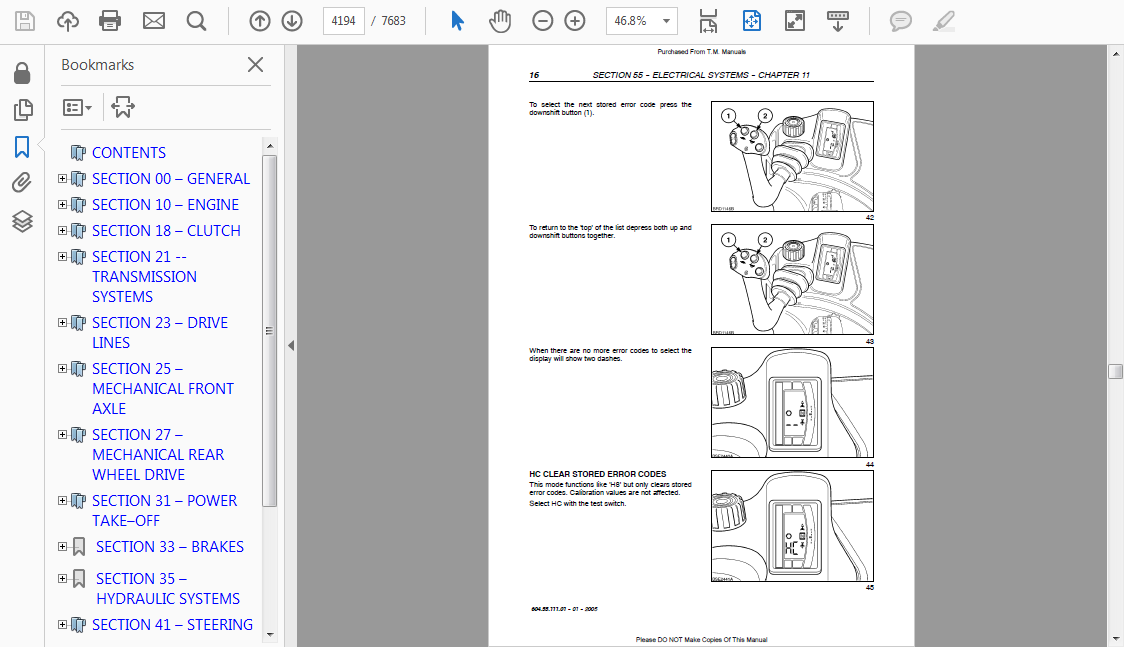Go to previous page arrow icon
1124x647 pixels.
(x=259, y=21)
